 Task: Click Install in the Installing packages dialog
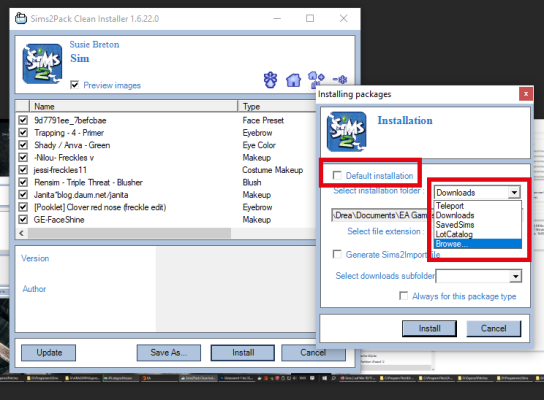coord(429,329)
